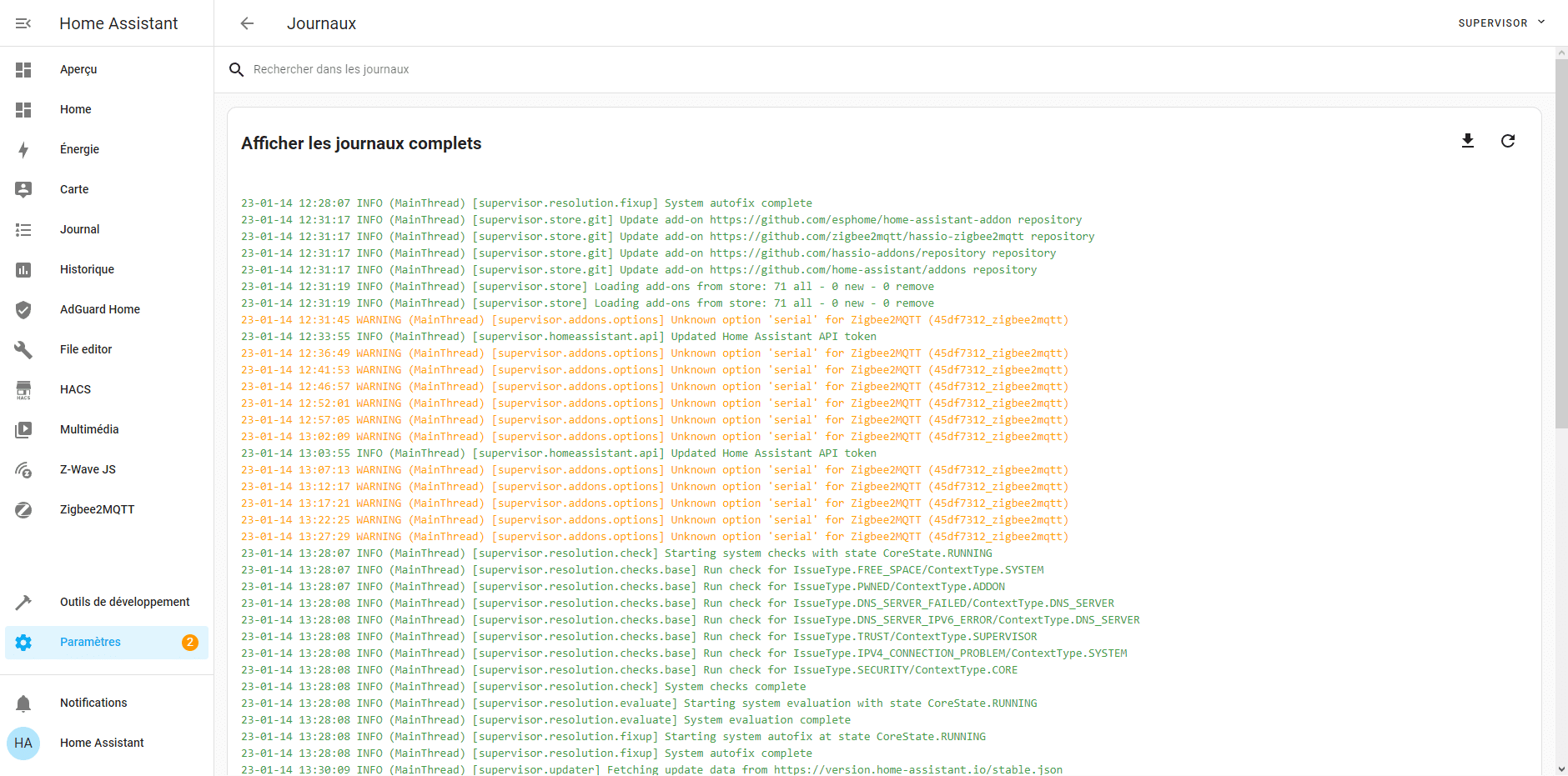
Task: Open the SUPERVISOR log source dropdown
Action: click(1501, 23)
